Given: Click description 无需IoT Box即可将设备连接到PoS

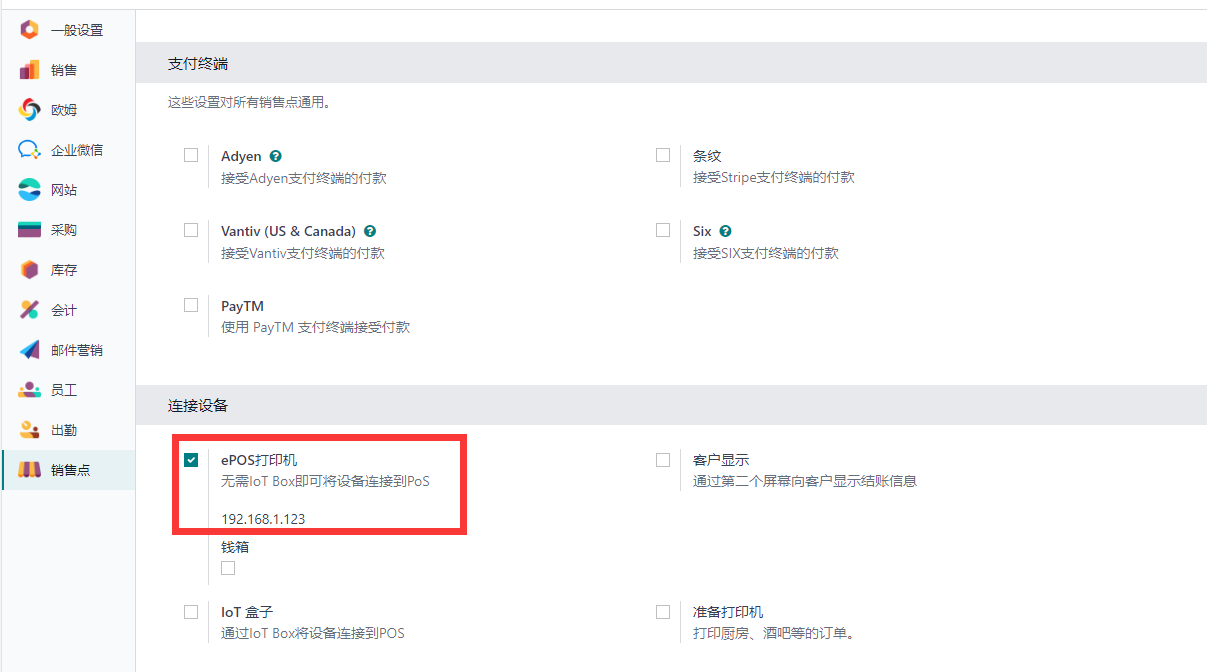Looking at the screenshot, I should [325, 482].
